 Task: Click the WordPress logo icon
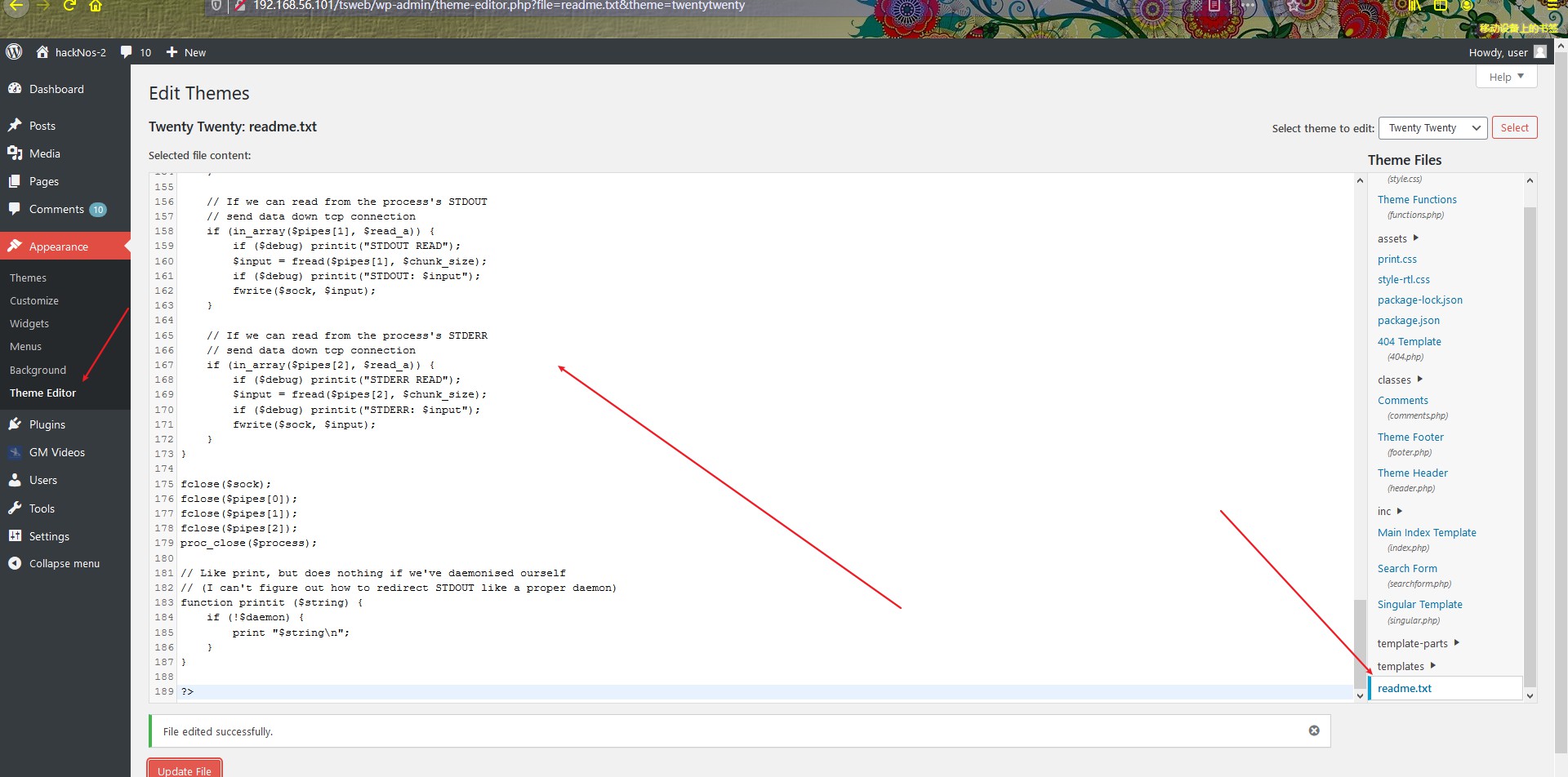coord(14,52)
